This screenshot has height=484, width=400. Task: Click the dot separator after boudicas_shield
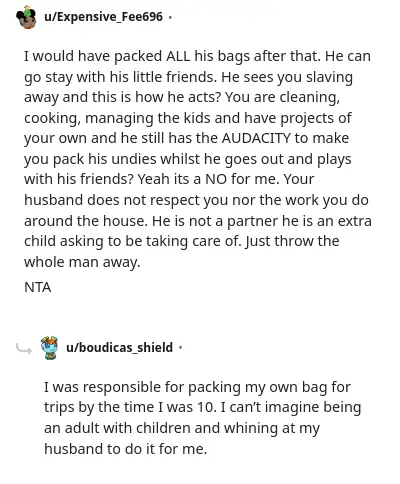180,348
